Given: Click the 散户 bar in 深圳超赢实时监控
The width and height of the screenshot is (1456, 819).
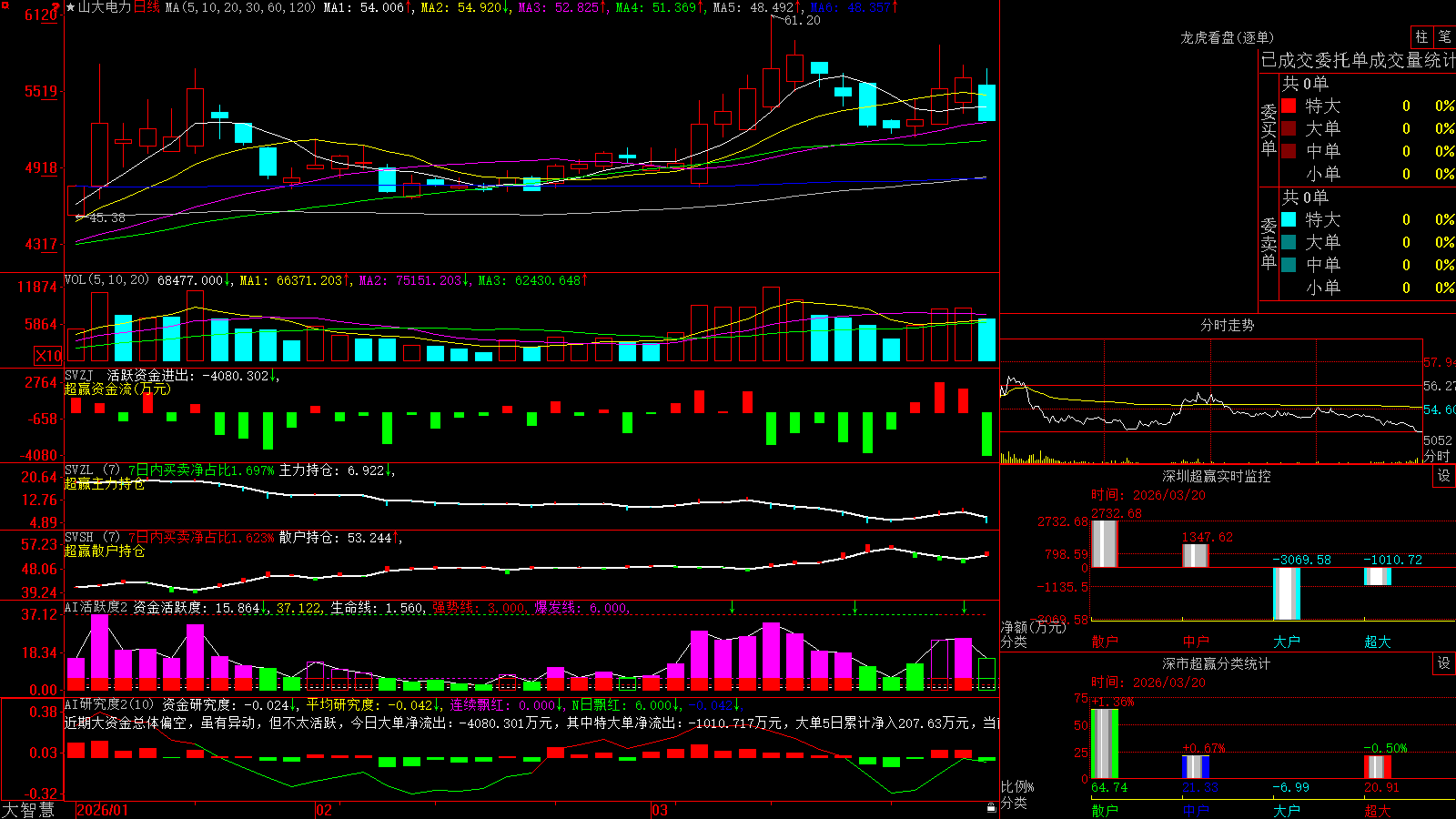Looking at the screenshot, I should [1105, 544].
